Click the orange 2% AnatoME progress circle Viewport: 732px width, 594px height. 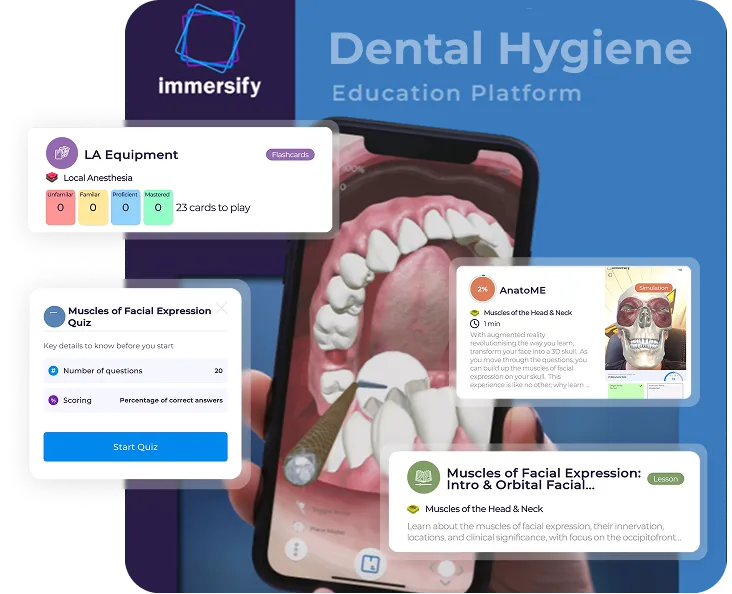pyautogui.click(x=482, y=289)
